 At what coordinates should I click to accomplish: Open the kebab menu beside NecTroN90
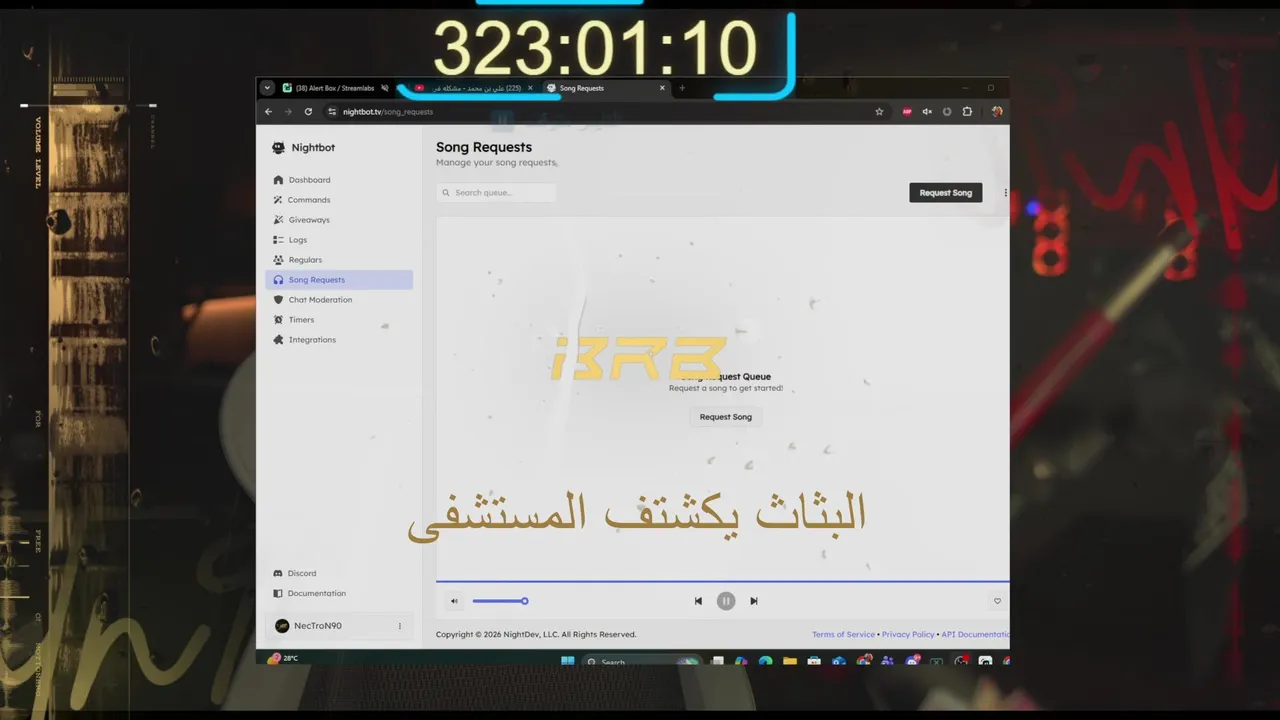pyautogui.click(x=400, y=626)
